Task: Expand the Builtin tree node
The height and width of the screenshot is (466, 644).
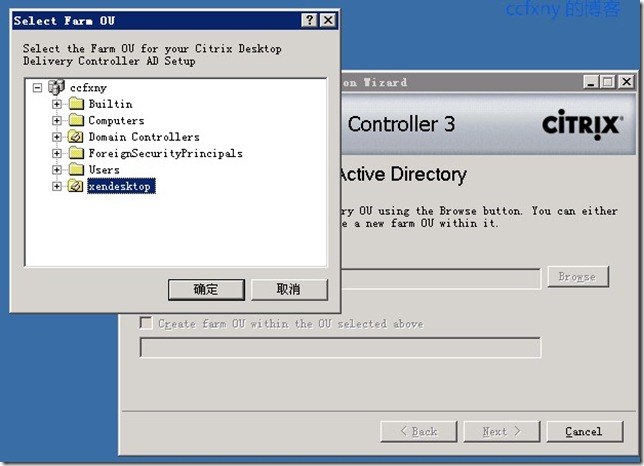Action: (x=57, y=104)
